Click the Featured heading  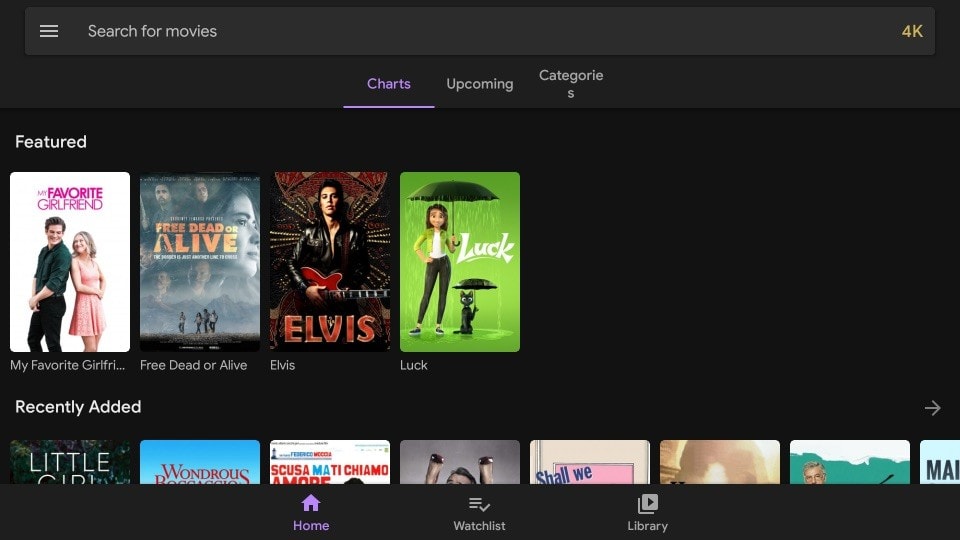tap(51, 142)
